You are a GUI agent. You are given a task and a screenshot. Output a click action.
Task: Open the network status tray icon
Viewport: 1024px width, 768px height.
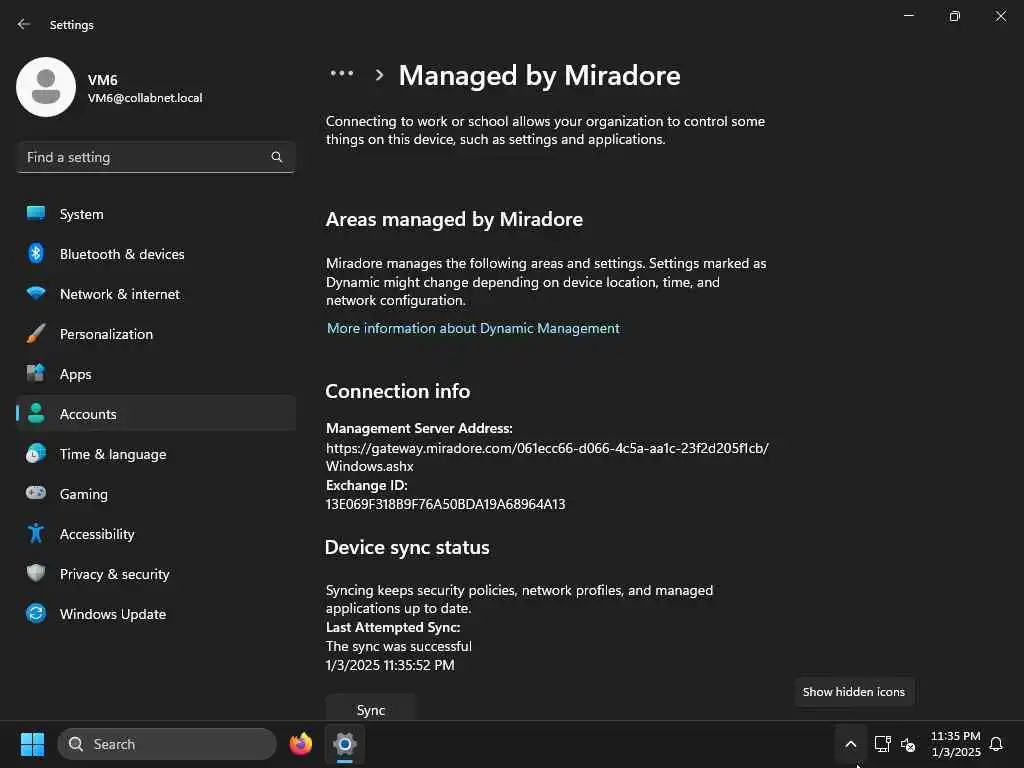[882, 744]
